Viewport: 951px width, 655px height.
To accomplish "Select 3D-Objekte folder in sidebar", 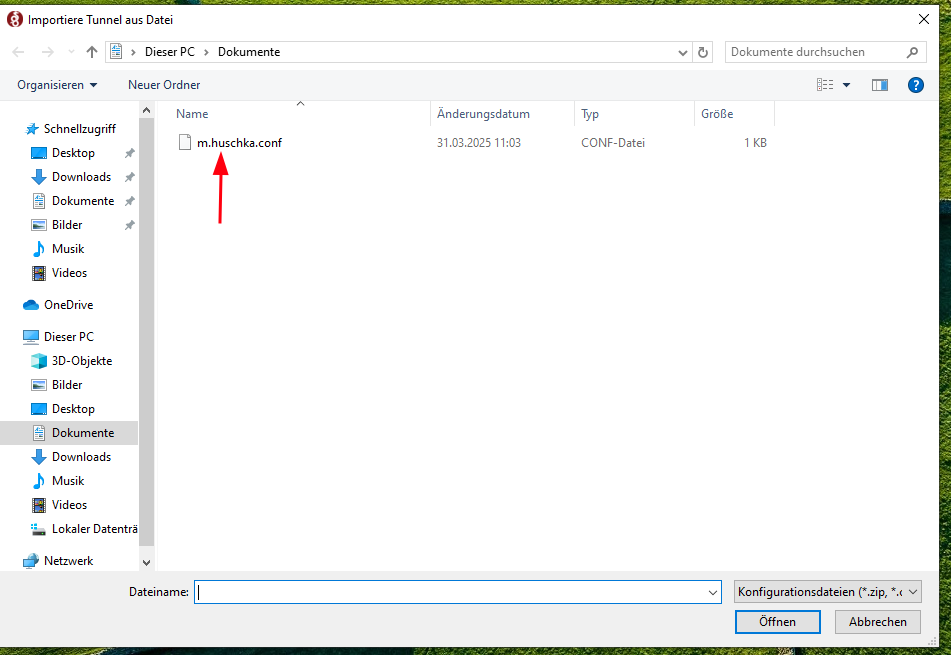I will tap(82, 361).
